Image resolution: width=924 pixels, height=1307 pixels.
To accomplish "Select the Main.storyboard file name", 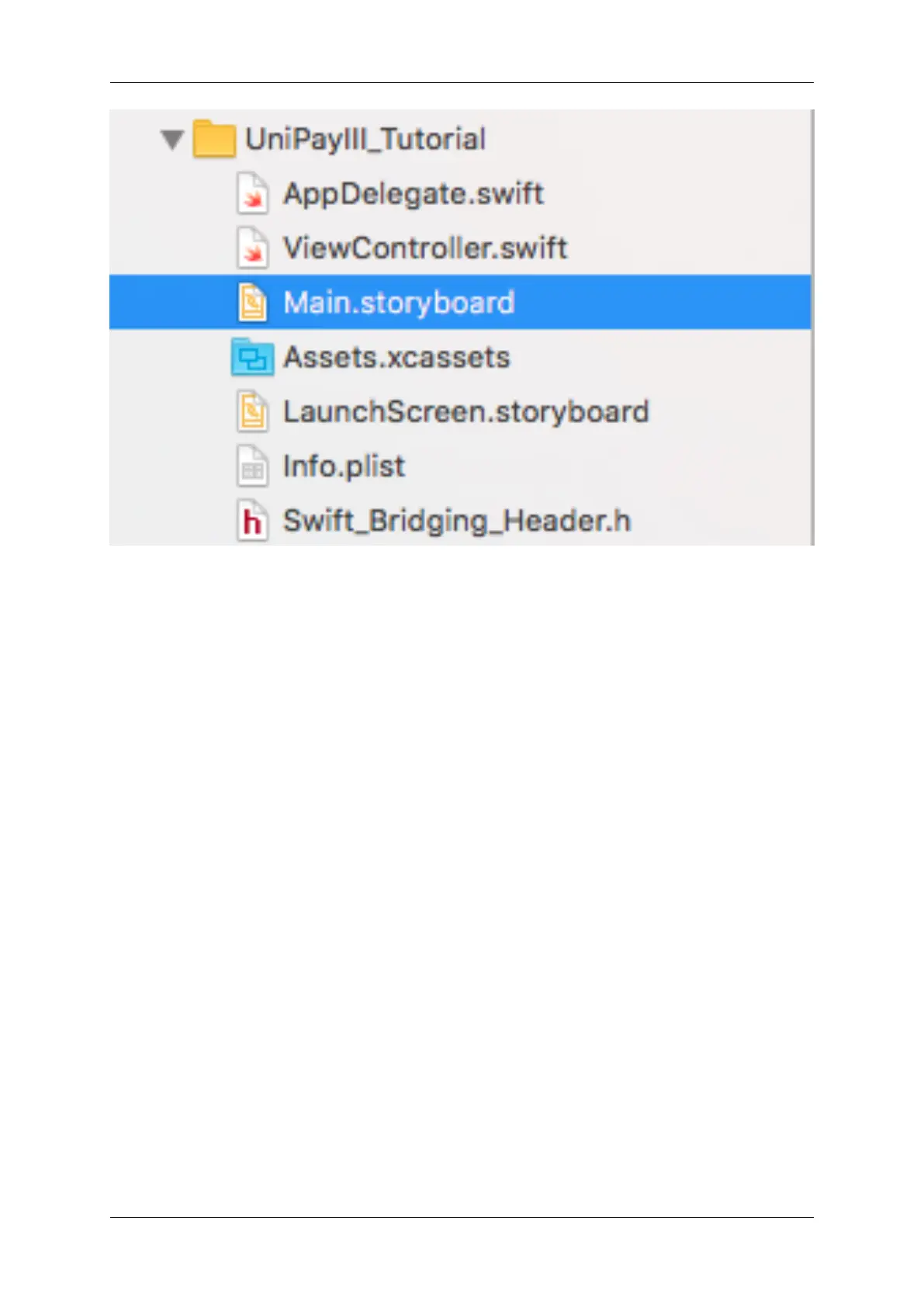I will tap(398, 303).
